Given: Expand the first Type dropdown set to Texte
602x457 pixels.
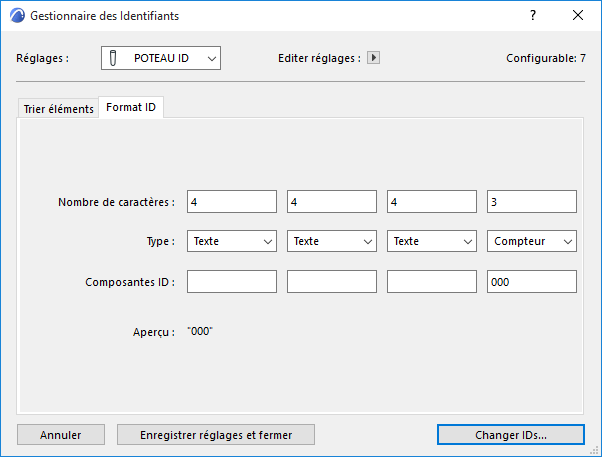Looking at the screenshot, I should (x=231, y=241).
